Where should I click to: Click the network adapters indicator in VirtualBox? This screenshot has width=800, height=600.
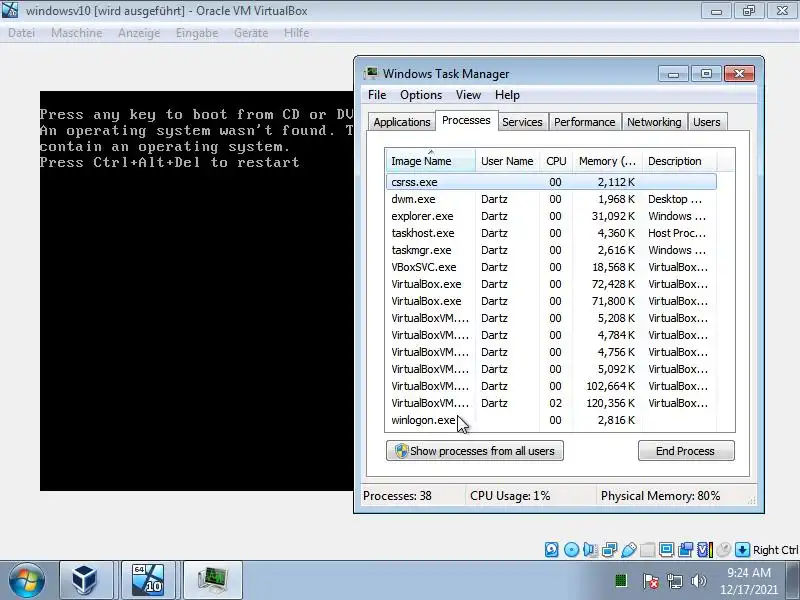click(609, 549)
